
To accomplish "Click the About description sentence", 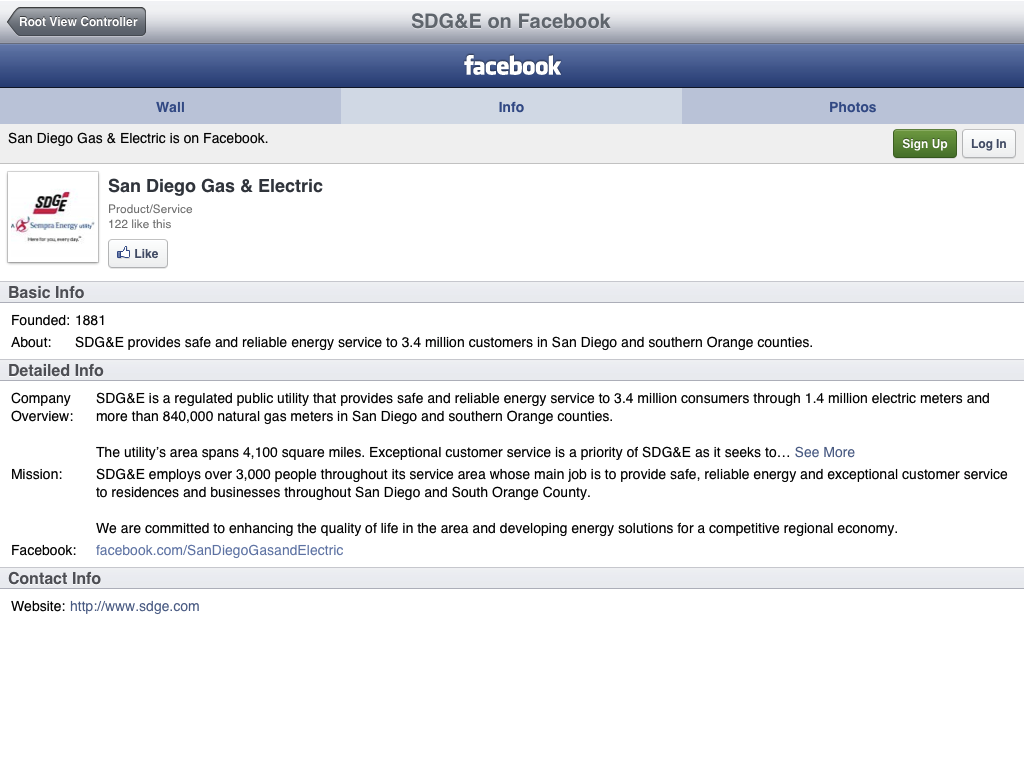I will click(444, 342).
